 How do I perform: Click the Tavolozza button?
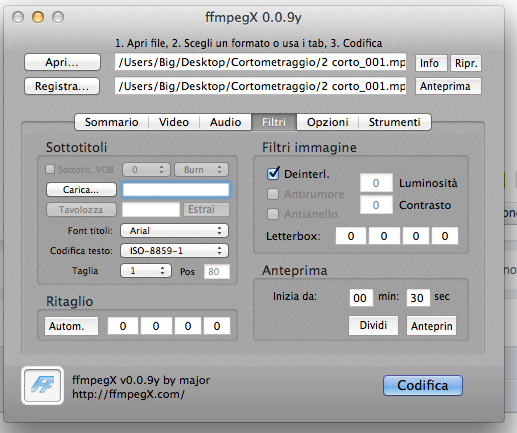coord(81,210)
